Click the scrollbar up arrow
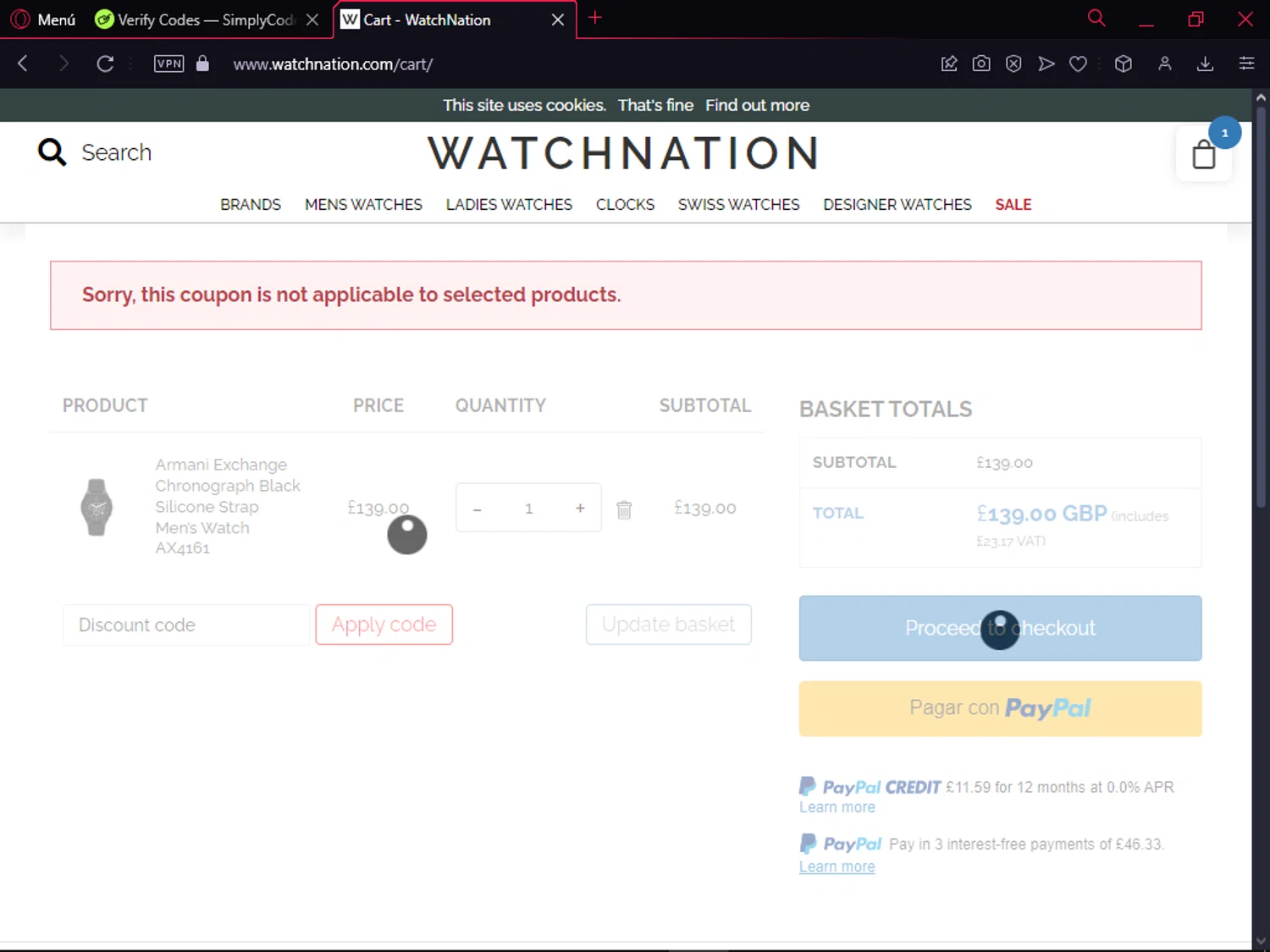1270x952 pixels. [1261, 96]
